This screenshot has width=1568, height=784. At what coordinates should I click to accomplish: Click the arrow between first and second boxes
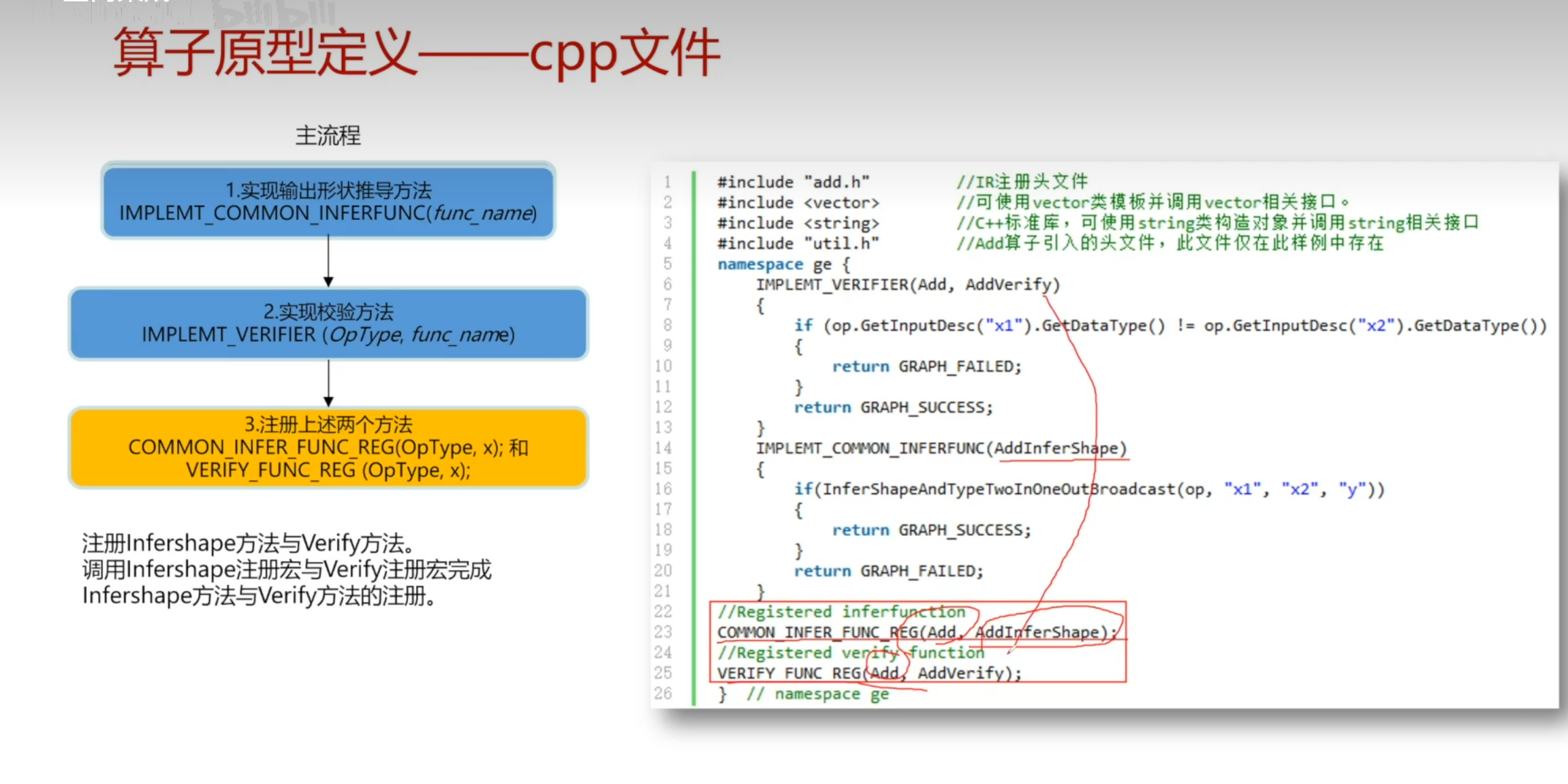click(328, 262)
